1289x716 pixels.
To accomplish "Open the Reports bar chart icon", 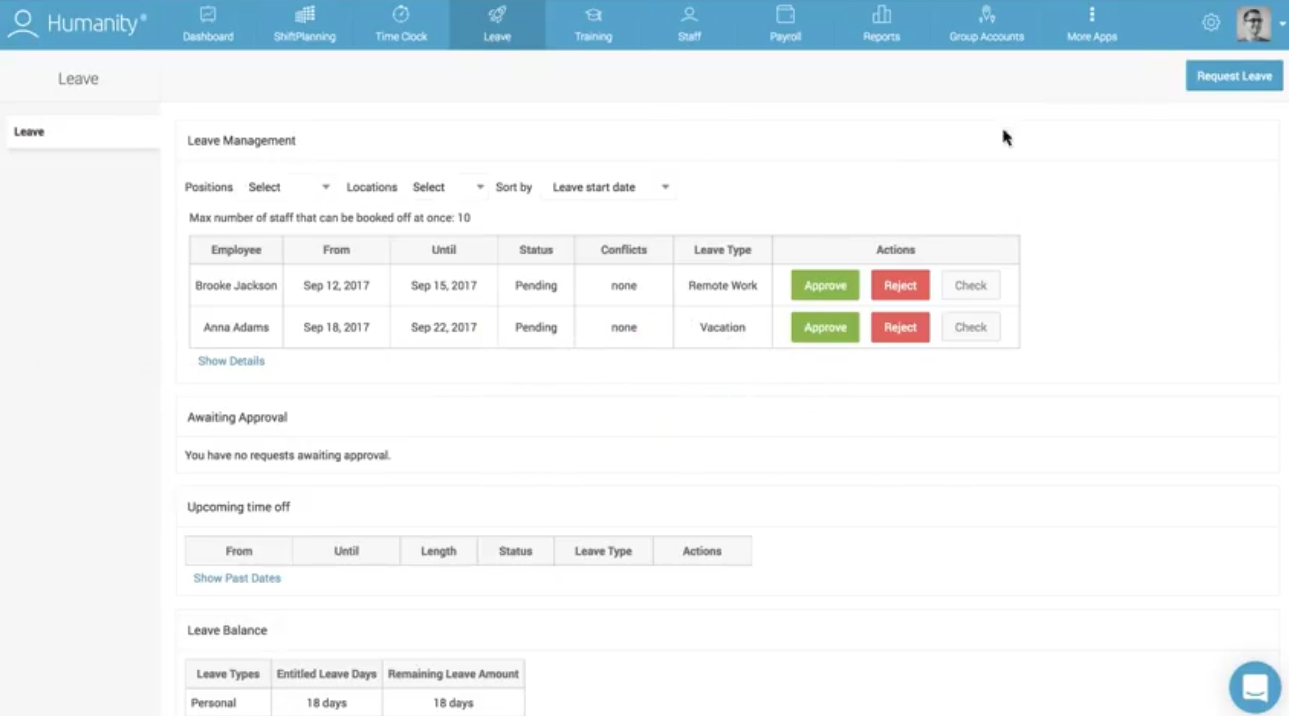I will coord(881,15).
